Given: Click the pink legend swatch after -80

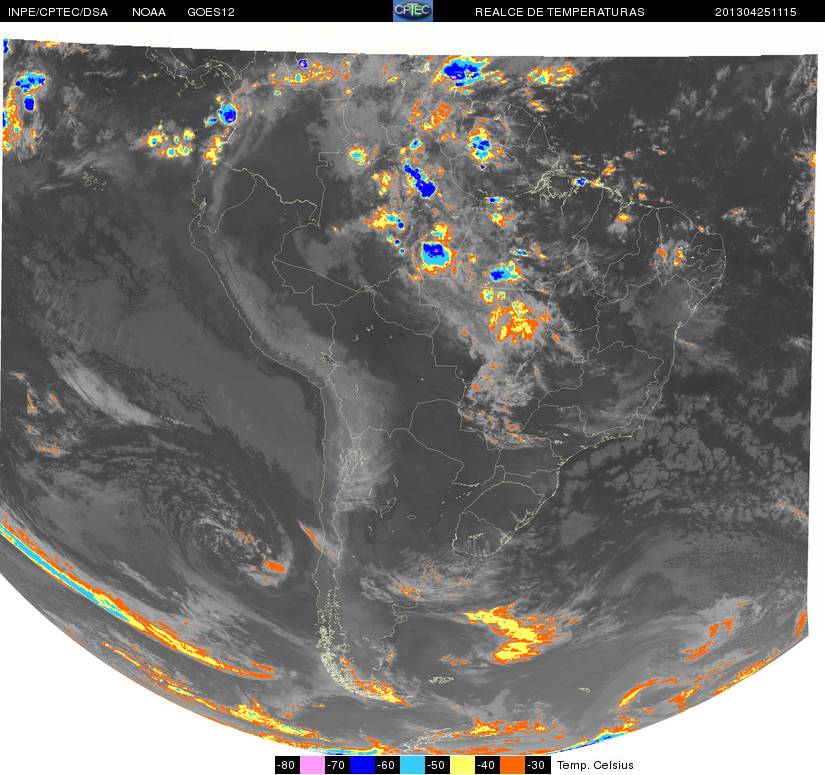Looking at the screenshot, I should (x=312, y=765).
